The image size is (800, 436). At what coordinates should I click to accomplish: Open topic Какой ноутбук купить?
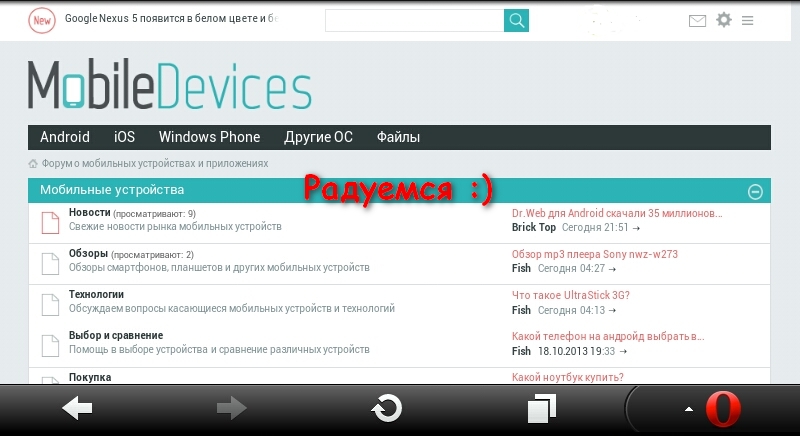click(x=568, y=377)
